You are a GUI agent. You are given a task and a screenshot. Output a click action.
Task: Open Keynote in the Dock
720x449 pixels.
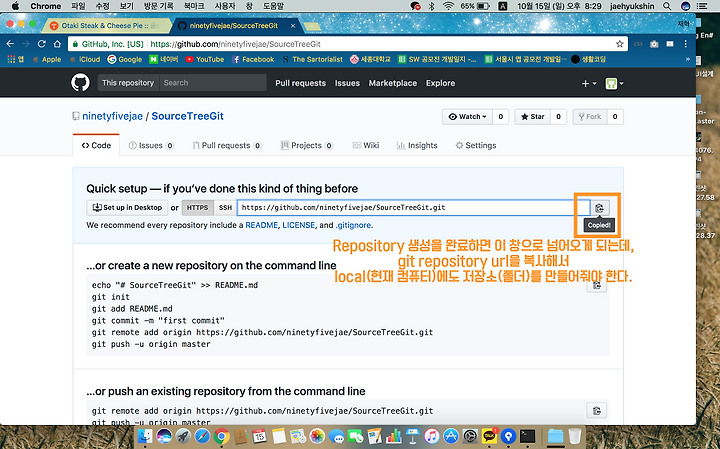(413, 436)
